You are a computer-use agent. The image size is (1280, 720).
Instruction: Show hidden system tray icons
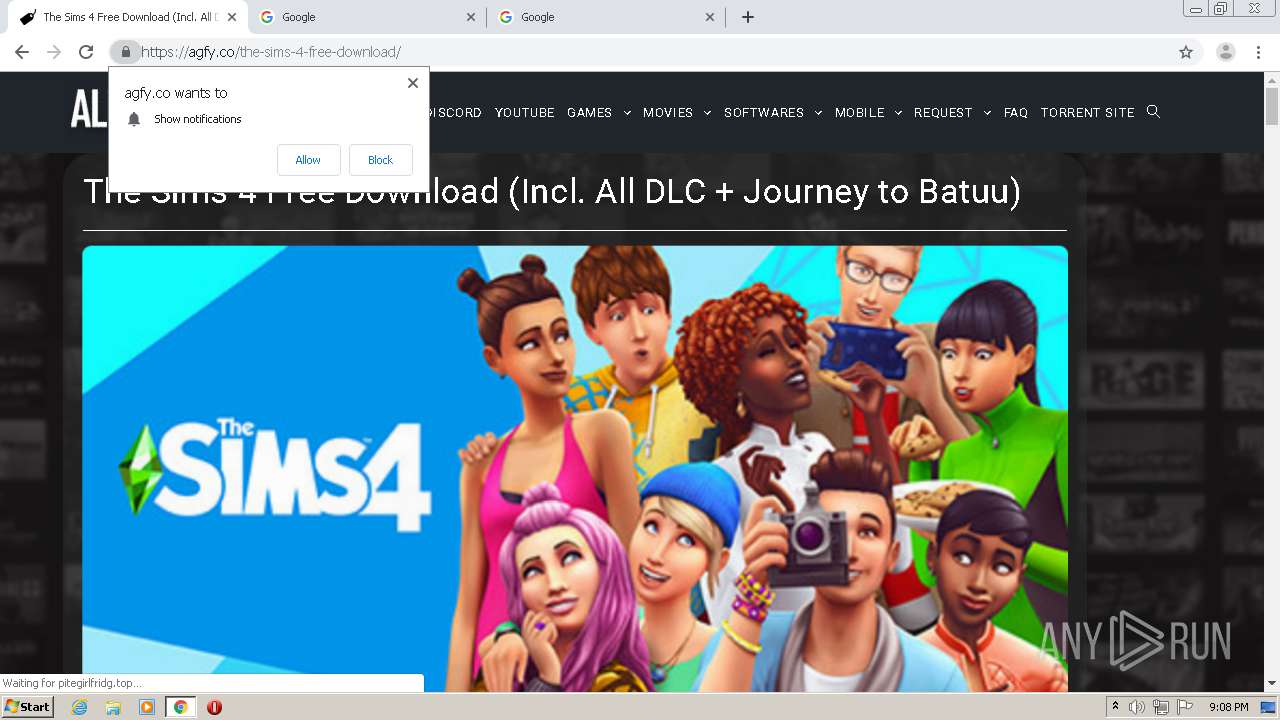(x=1115, y=707)
